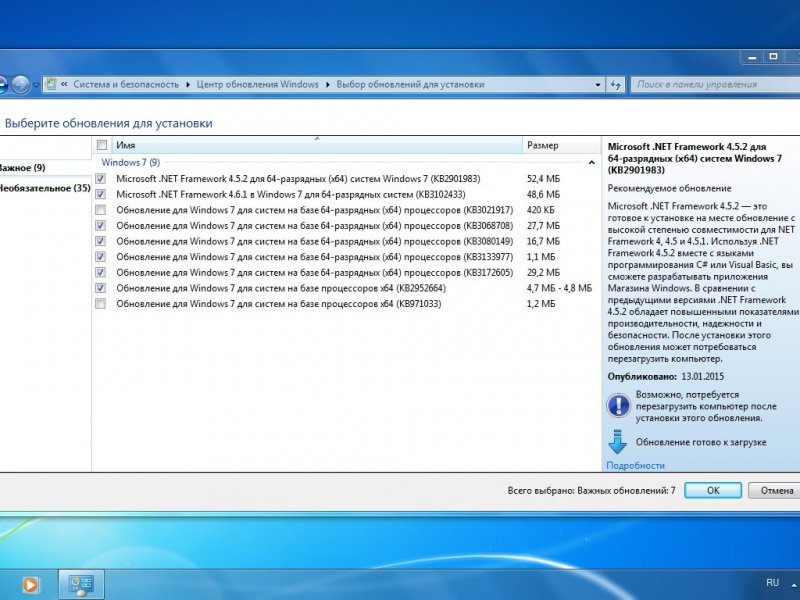Screen dimensions: 800x600
Task: Click the forward navigation arrow button
Action: 20,85
